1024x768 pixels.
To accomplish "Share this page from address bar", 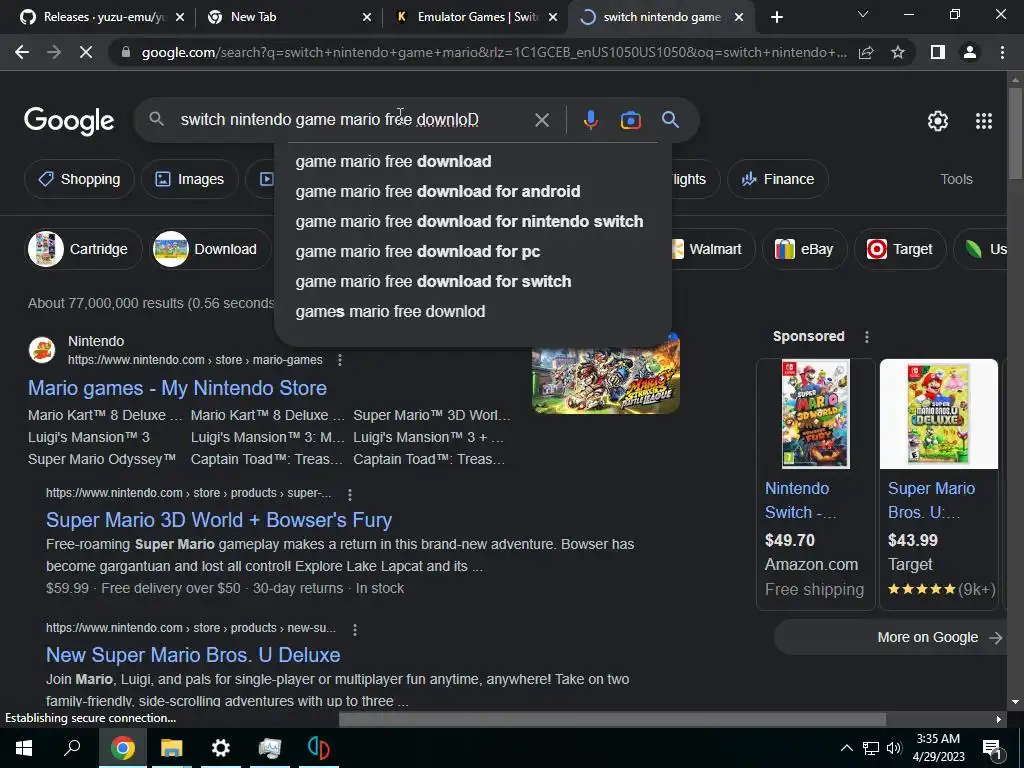I will coord(866,52).
